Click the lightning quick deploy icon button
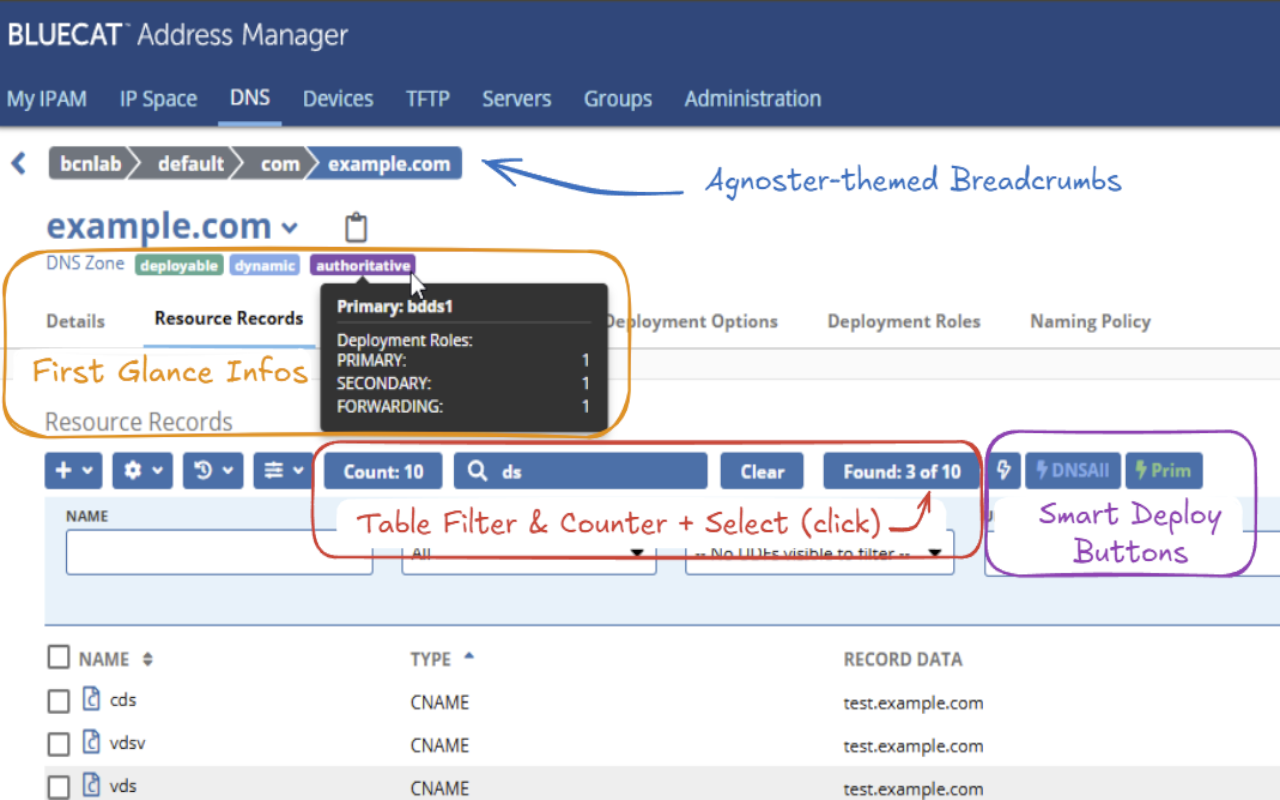The image size is (1280, 800). [x=1004, y=471]
